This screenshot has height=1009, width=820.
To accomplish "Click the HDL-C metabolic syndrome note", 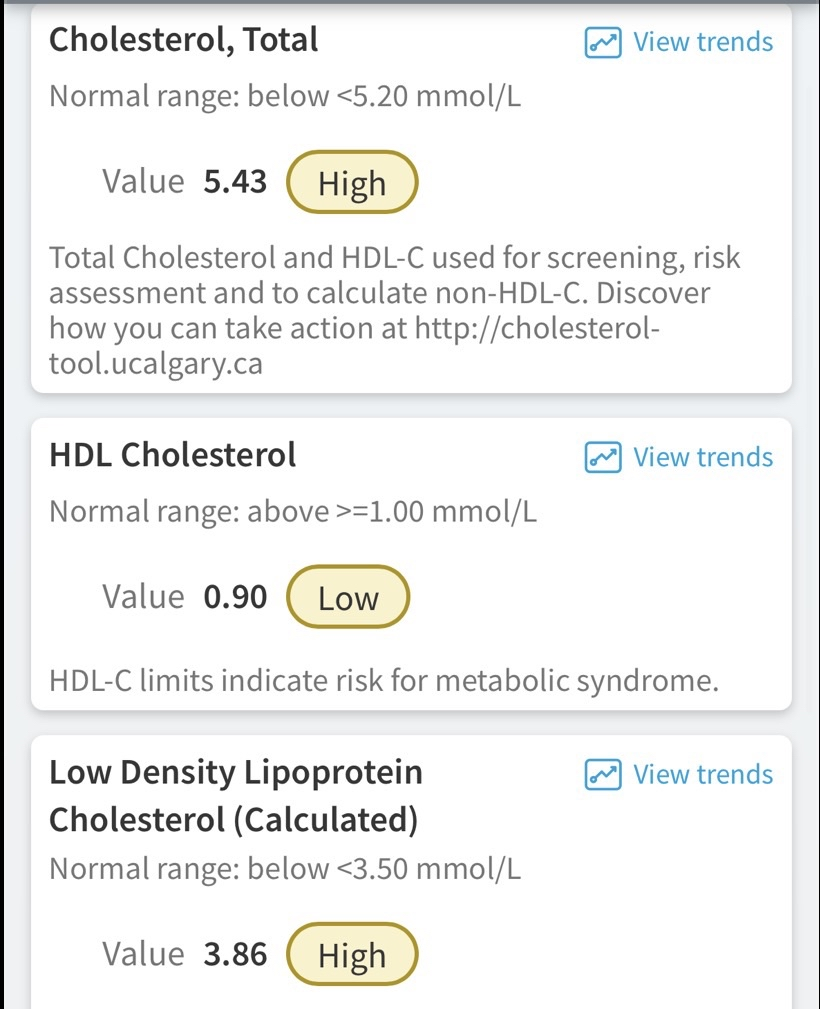I will [x=384, y=682].
